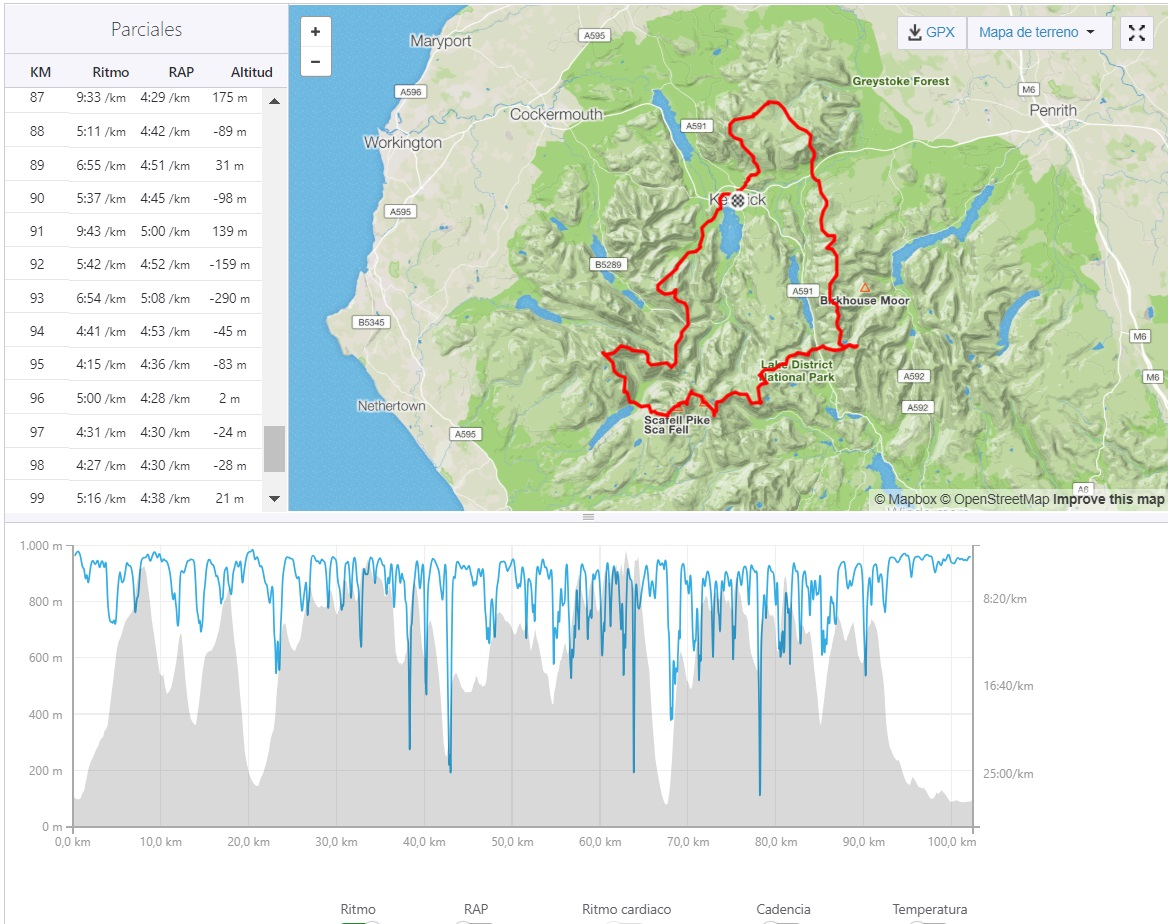Screen dimensions: 1168x924
Task: Click the Altitud column header
Action: (251, 72)
